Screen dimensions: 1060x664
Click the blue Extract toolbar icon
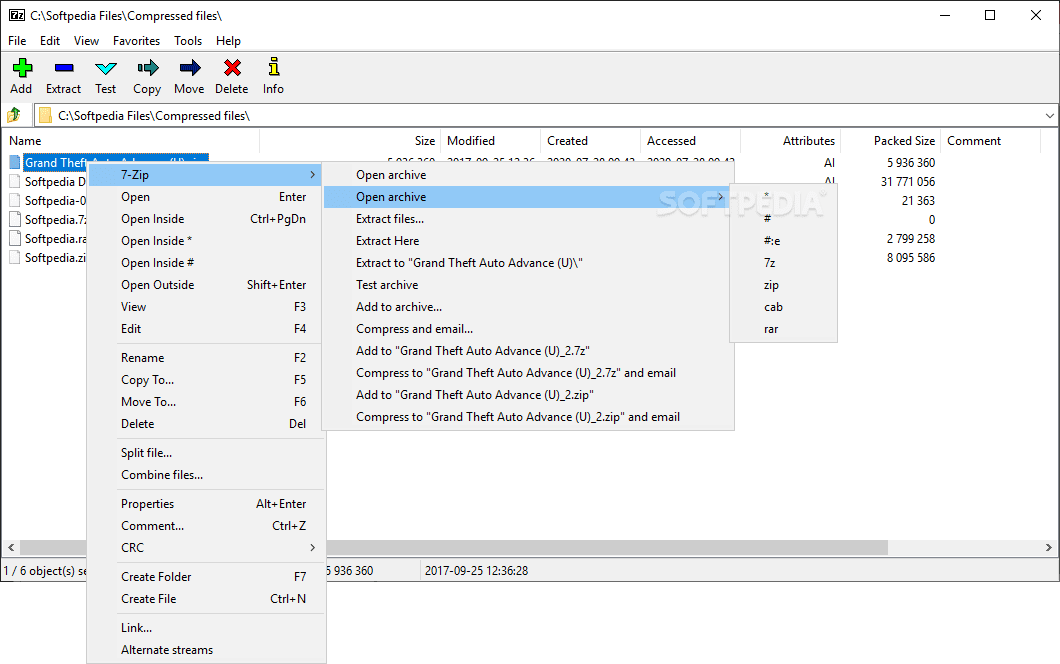[64, 68]
